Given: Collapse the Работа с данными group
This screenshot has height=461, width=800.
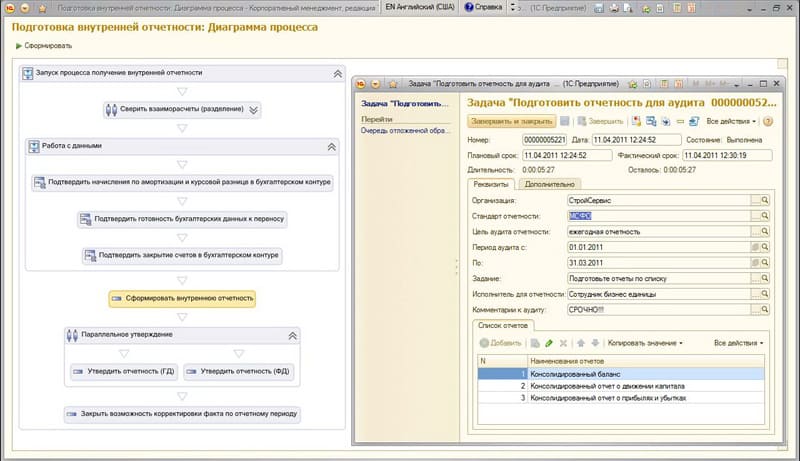Looking at the screenshot, I should pos(332,147).
